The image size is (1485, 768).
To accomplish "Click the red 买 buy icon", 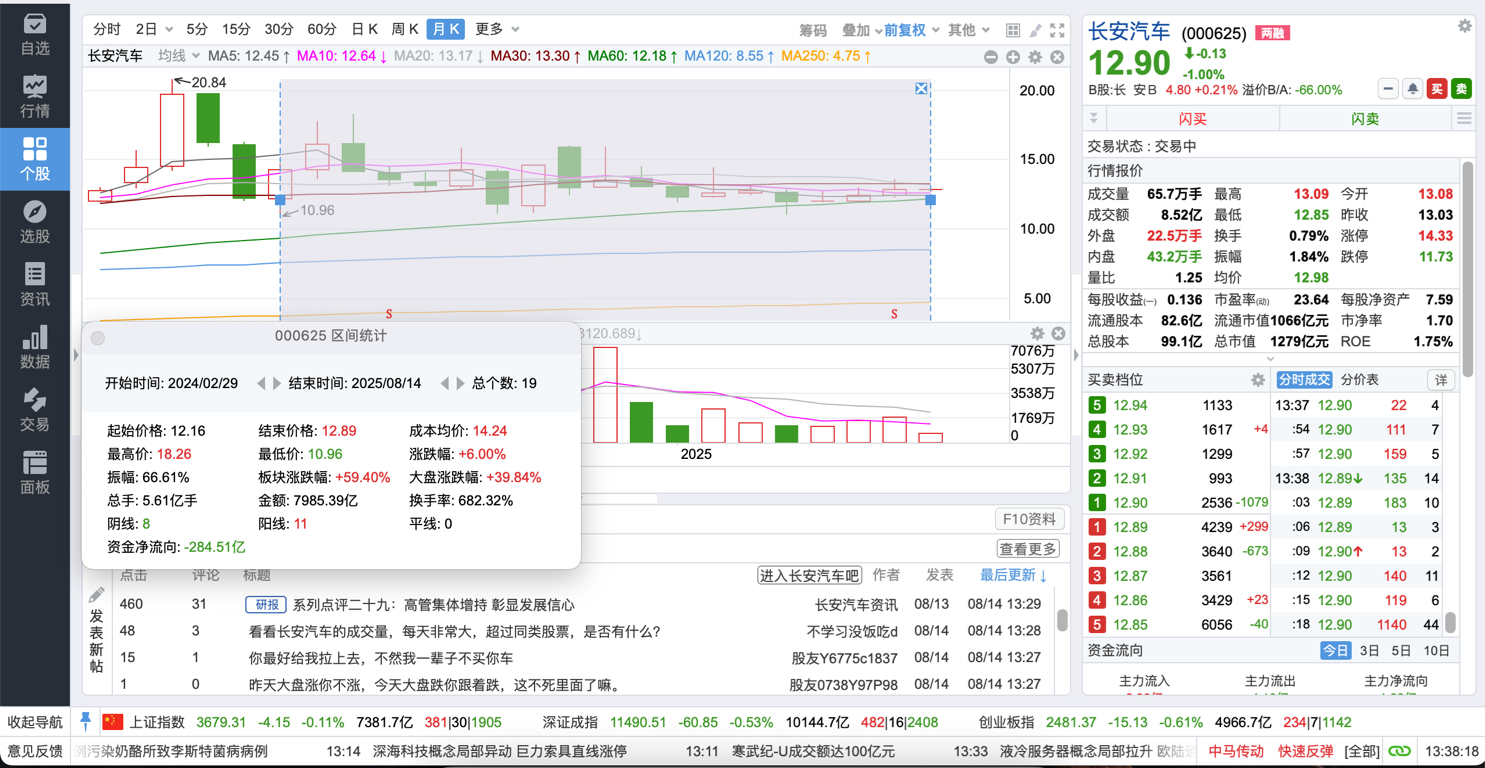I will point(1437,89).
